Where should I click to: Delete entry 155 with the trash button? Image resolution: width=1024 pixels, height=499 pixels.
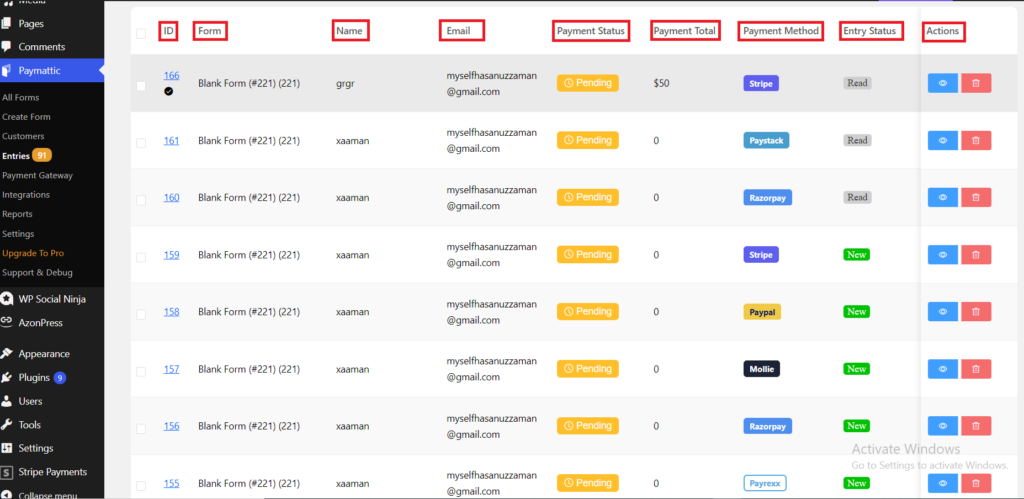976,483
